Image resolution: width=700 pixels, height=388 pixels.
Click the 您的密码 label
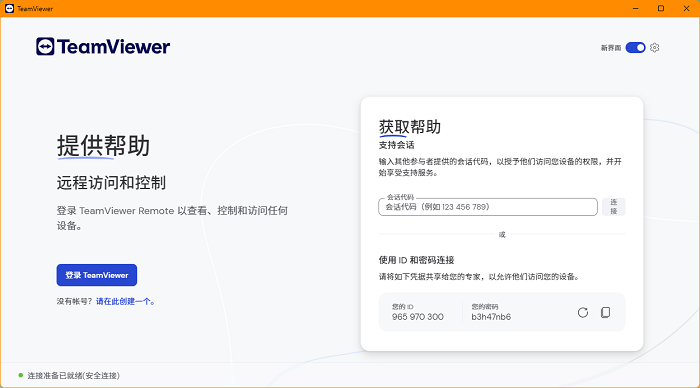point(485,307)
